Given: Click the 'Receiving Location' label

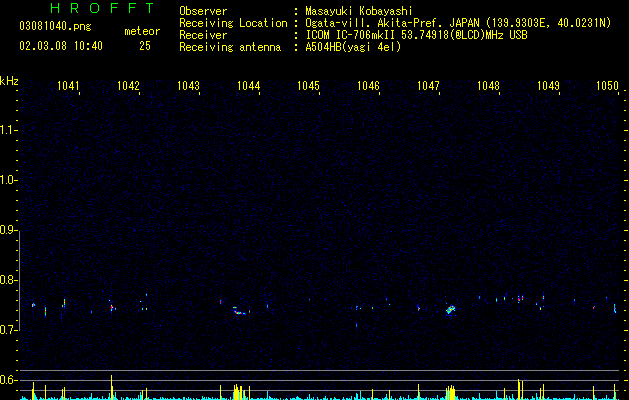Looking at the screenshot, I should tap(233, 23).
